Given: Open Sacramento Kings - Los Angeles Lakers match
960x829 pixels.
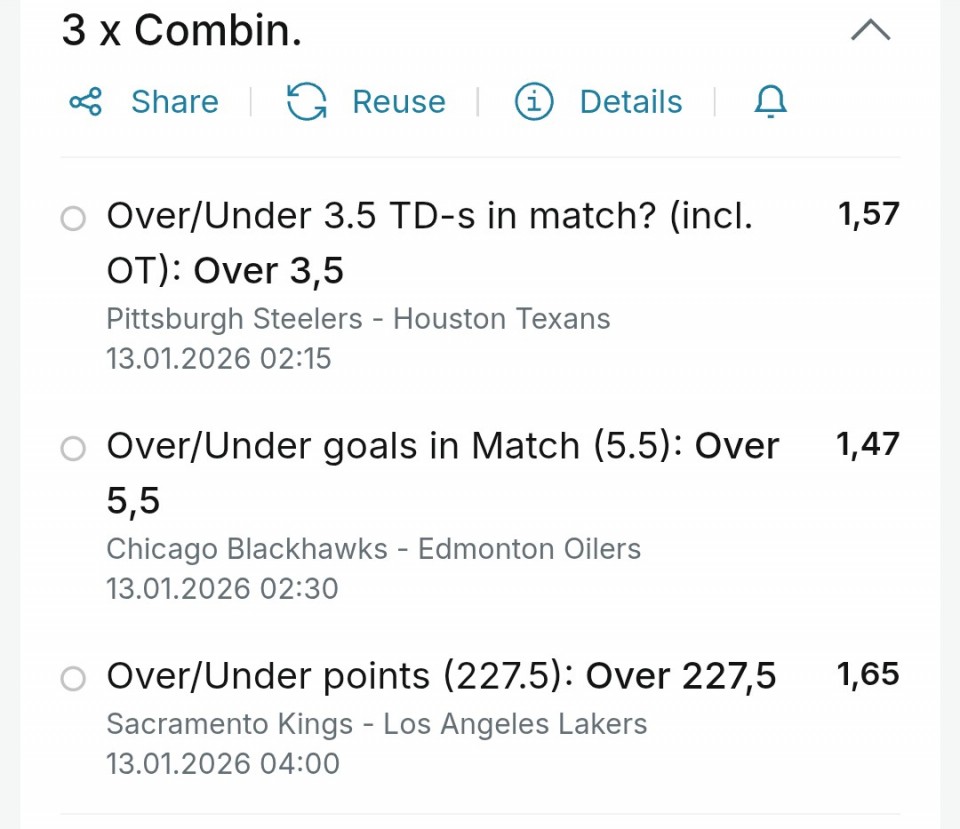Looking at the screenshot, I should [376, 724].
